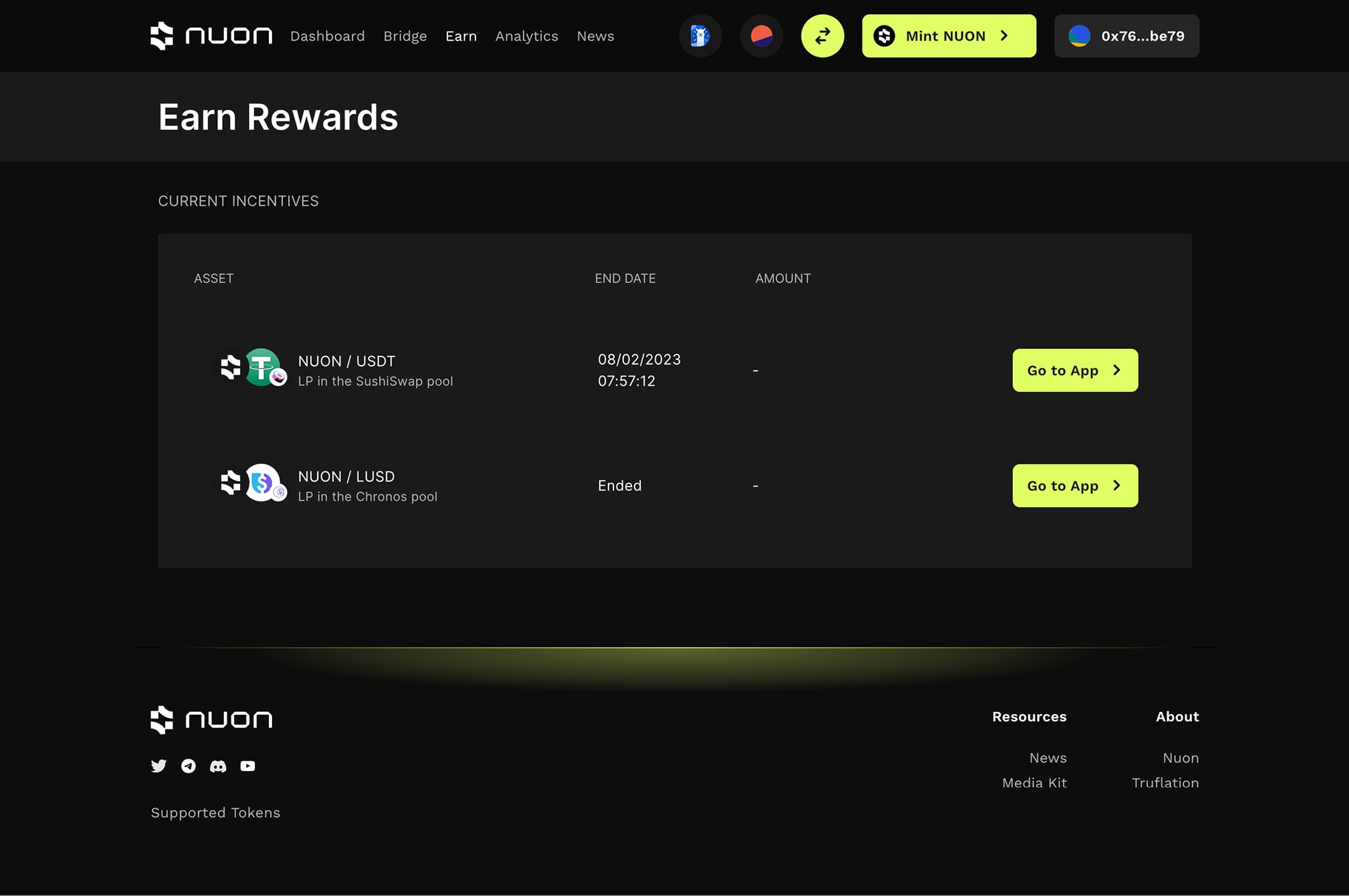Screen dimensions: 1349x896
Task: Click the Nuon logo in the footer
Action: [x=211, y=720]
